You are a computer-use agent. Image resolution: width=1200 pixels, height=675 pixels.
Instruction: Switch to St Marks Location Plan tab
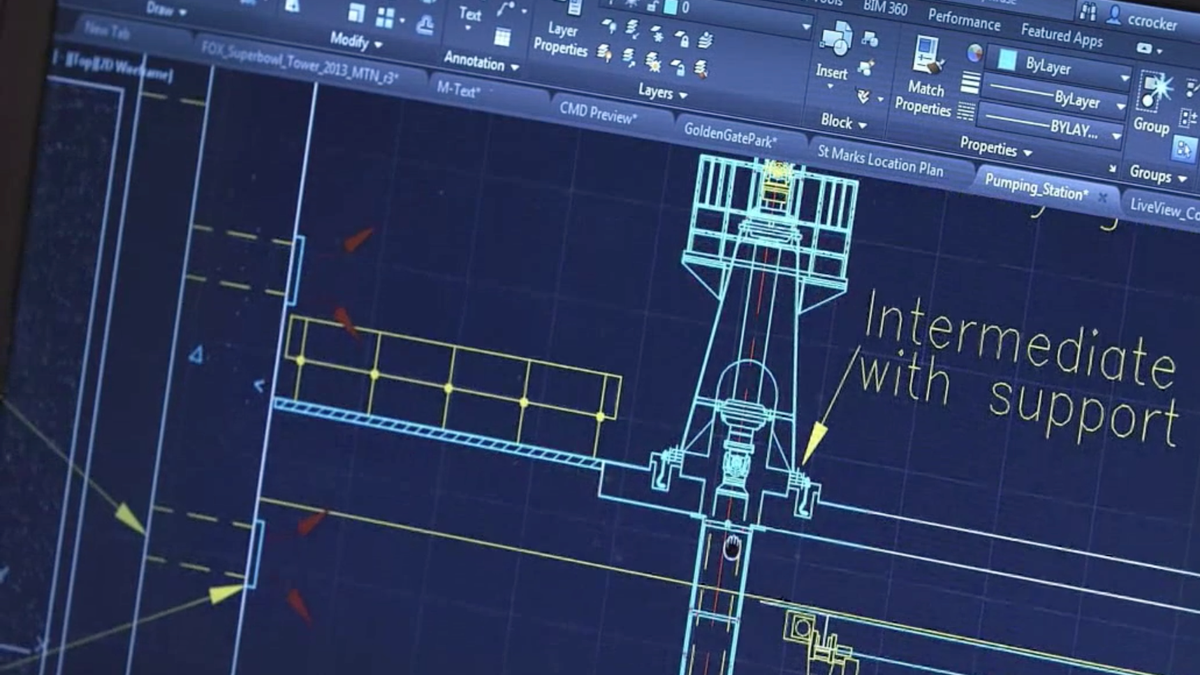point(880,162)
